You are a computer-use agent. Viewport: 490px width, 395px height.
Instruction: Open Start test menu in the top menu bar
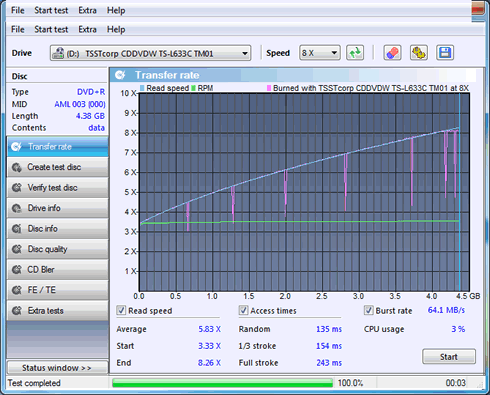(x=51, y=10)
